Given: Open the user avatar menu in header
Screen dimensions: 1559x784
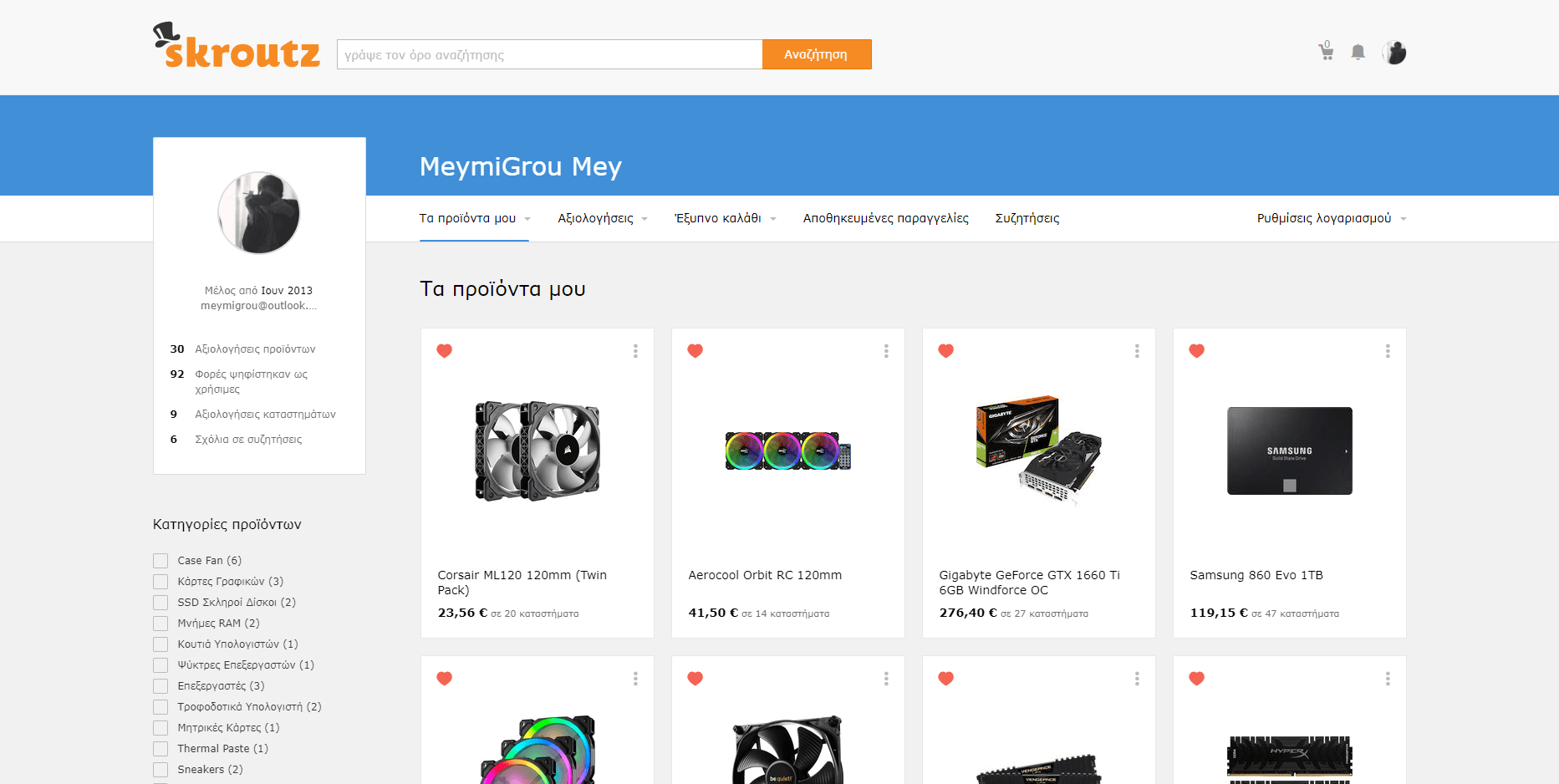Looking at the screenshot, I should tap(1393, 53).
